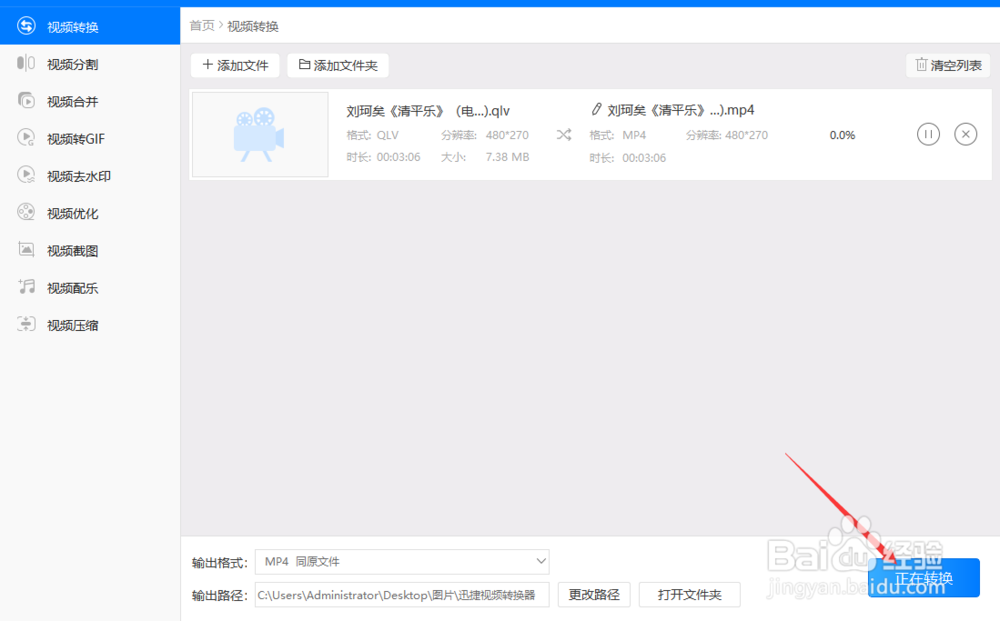Open the 视频去水印 feature
The image size is (1000, 621).
[67, 175]
